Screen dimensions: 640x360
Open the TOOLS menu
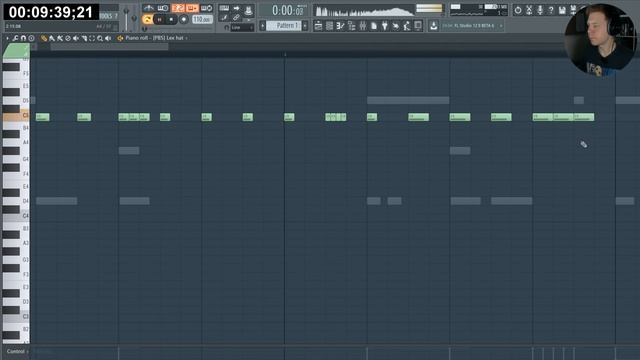click(x=108, y=16)
